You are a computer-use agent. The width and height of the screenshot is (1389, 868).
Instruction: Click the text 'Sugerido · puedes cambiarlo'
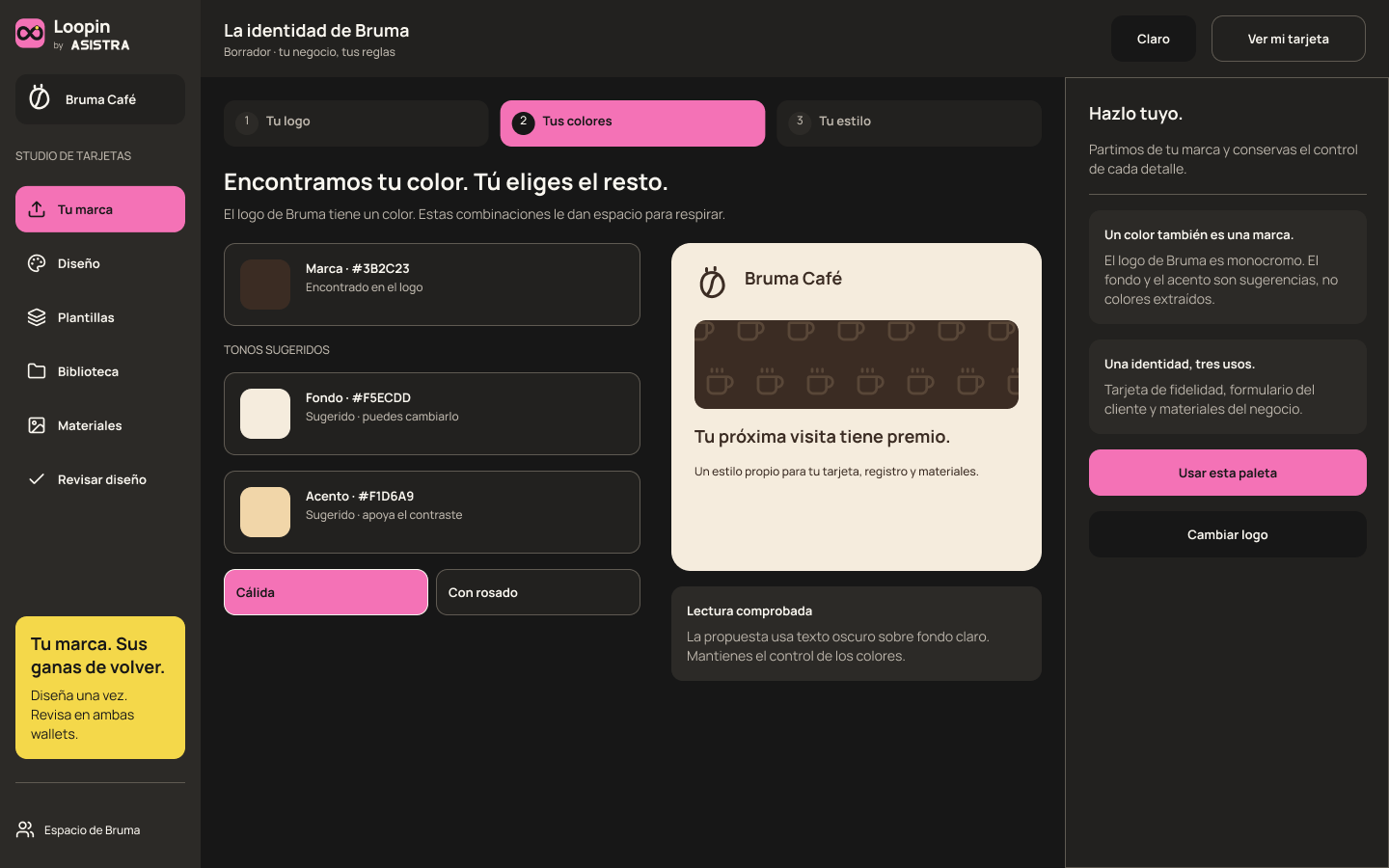[382, 417]
